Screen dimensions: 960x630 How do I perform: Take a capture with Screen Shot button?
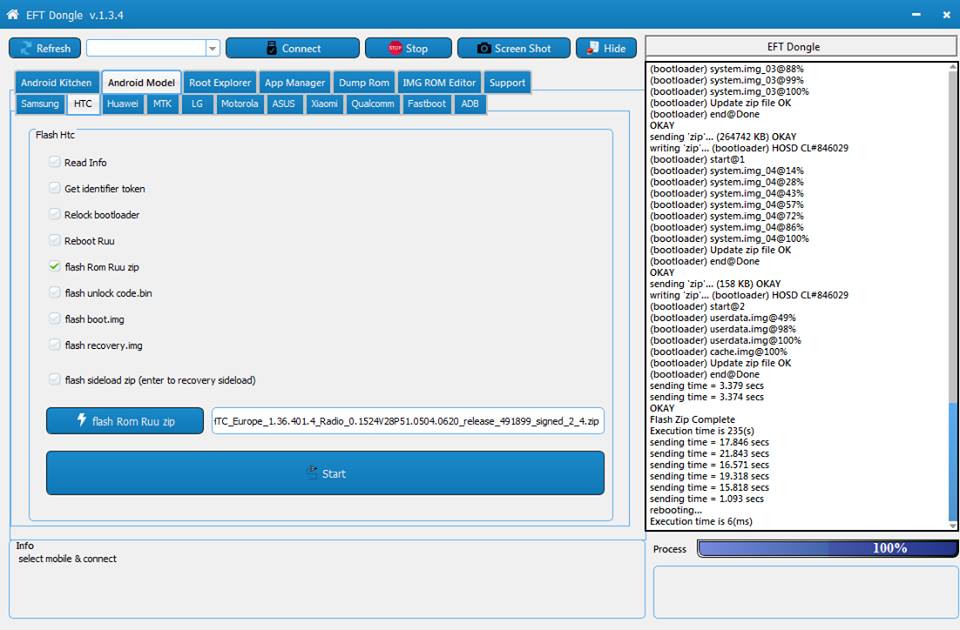514,48
